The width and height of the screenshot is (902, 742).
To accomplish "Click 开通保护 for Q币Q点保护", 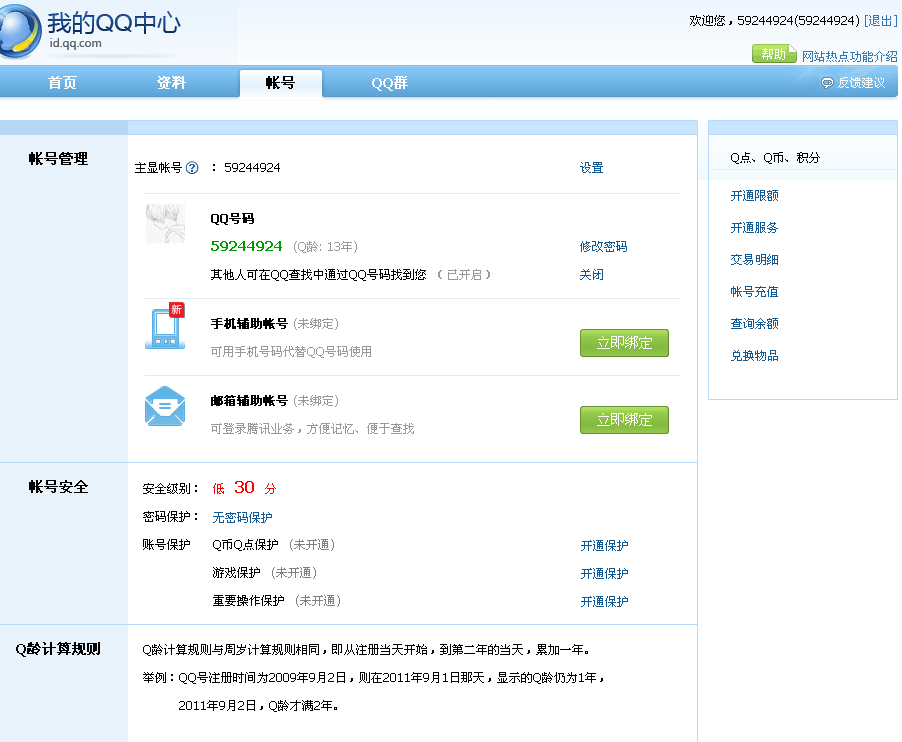I will coord(604,546).
